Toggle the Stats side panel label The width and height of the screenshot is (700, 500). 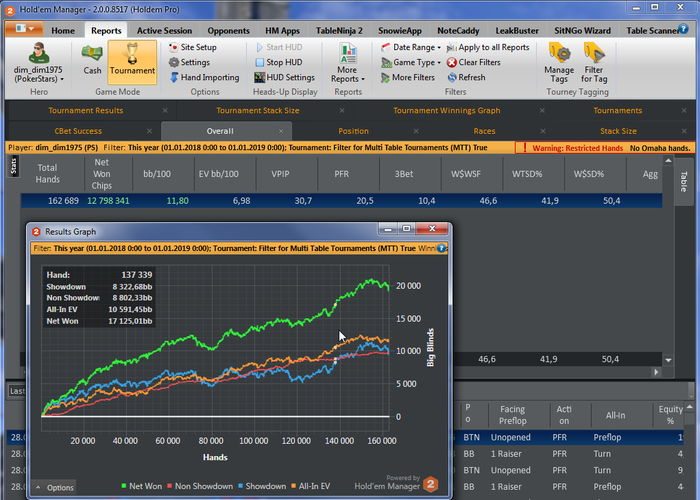point(13,166)
